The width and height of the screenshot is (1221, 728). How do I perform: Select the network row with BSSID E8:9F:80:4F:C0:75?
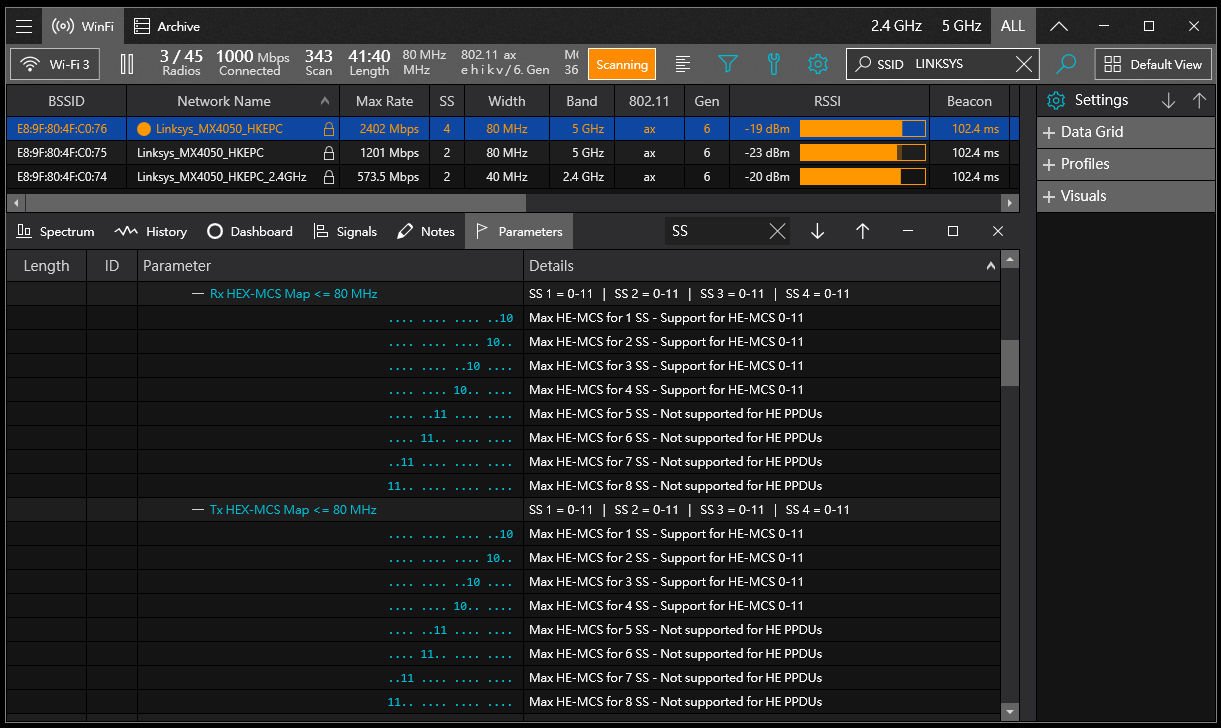pos(507,153)
